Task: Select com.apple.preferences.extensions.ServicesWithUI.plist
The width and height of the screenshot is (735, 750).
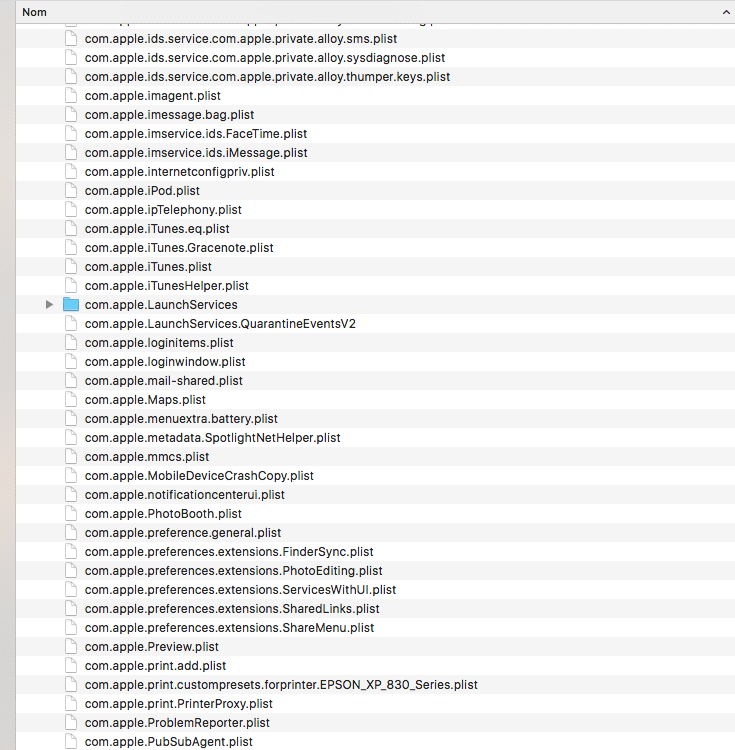Action: coord(241,590)
